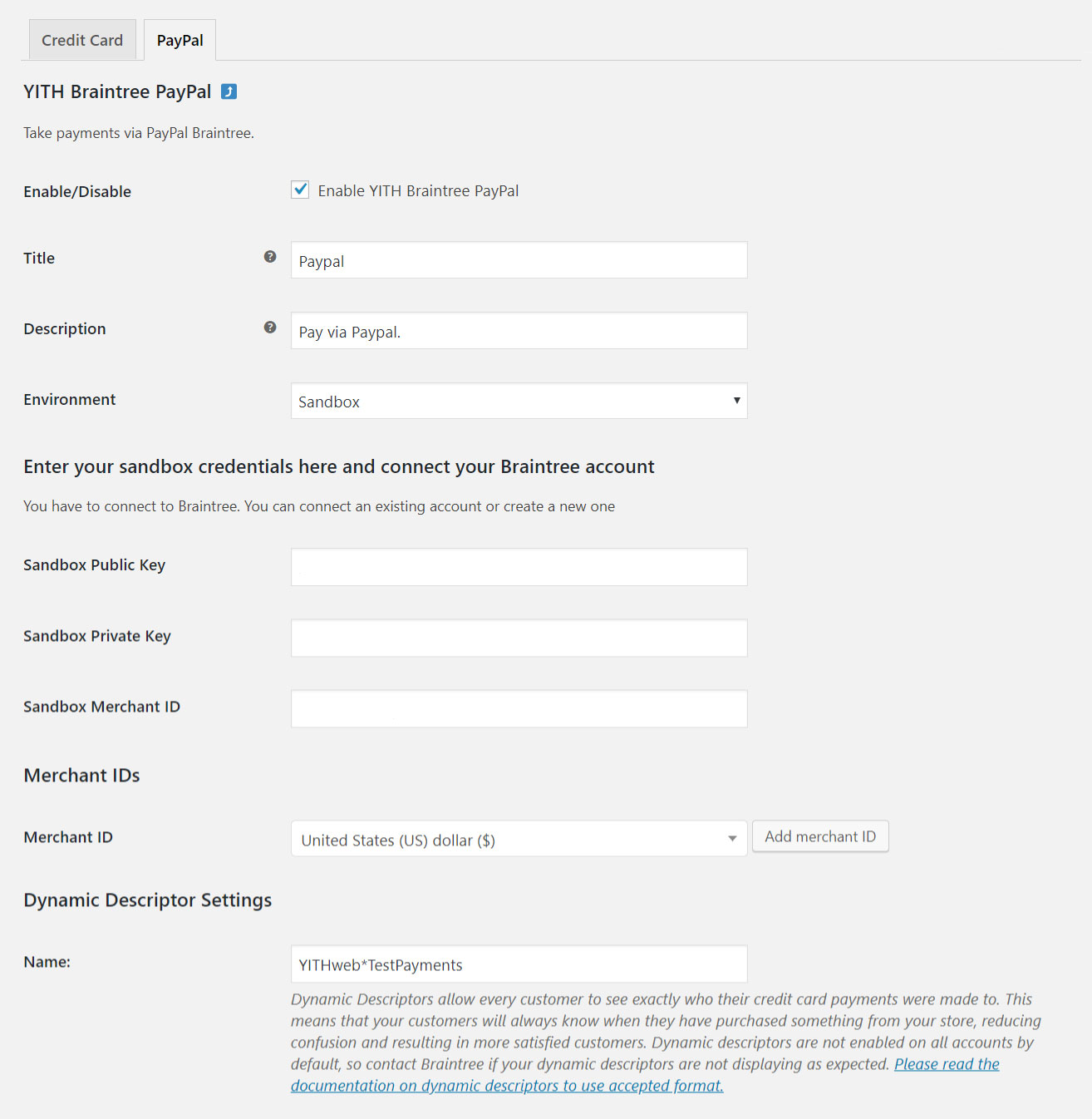
Task: Click the Enable YITH Braintree PayPal label text
Action: (x=418, y=190)
